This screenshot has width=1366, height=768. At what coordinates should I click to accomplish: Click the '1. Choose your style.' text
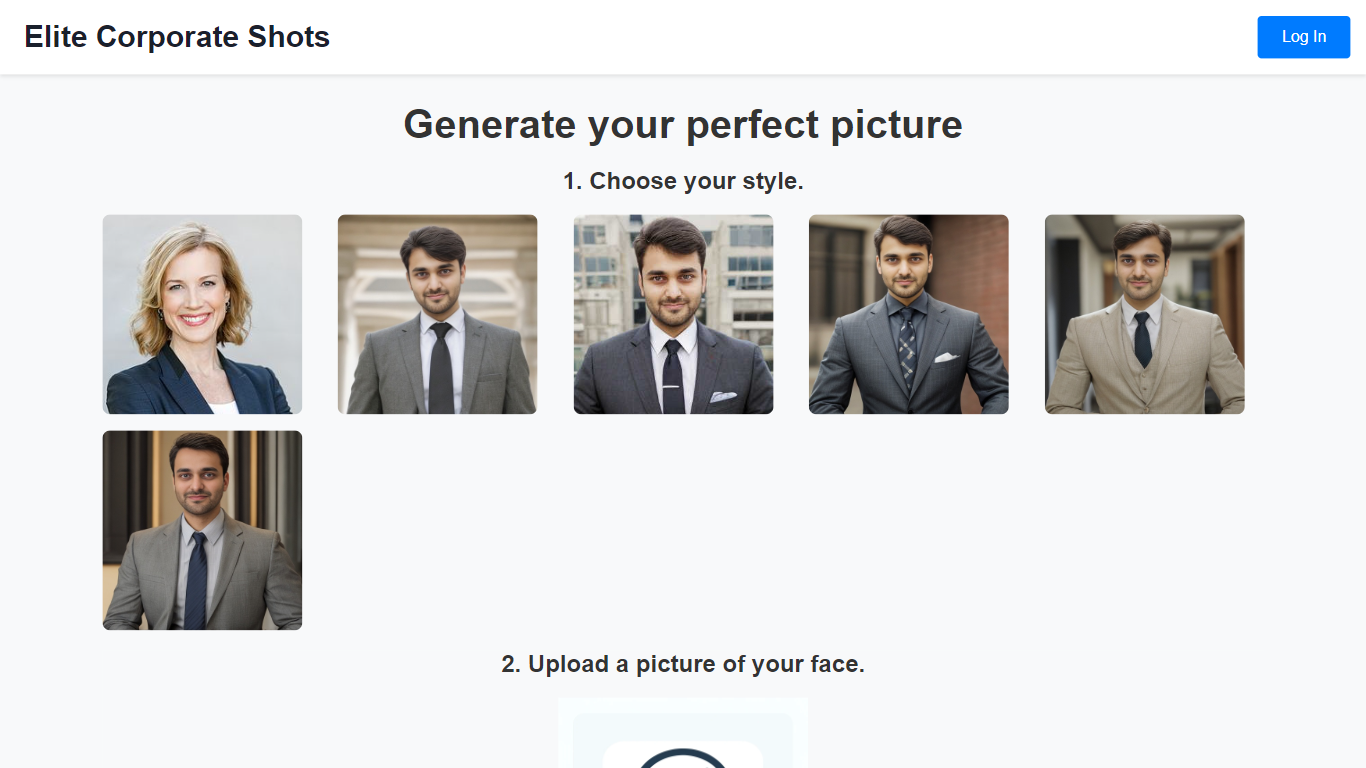pyautogui.click(x=683, y=181)
